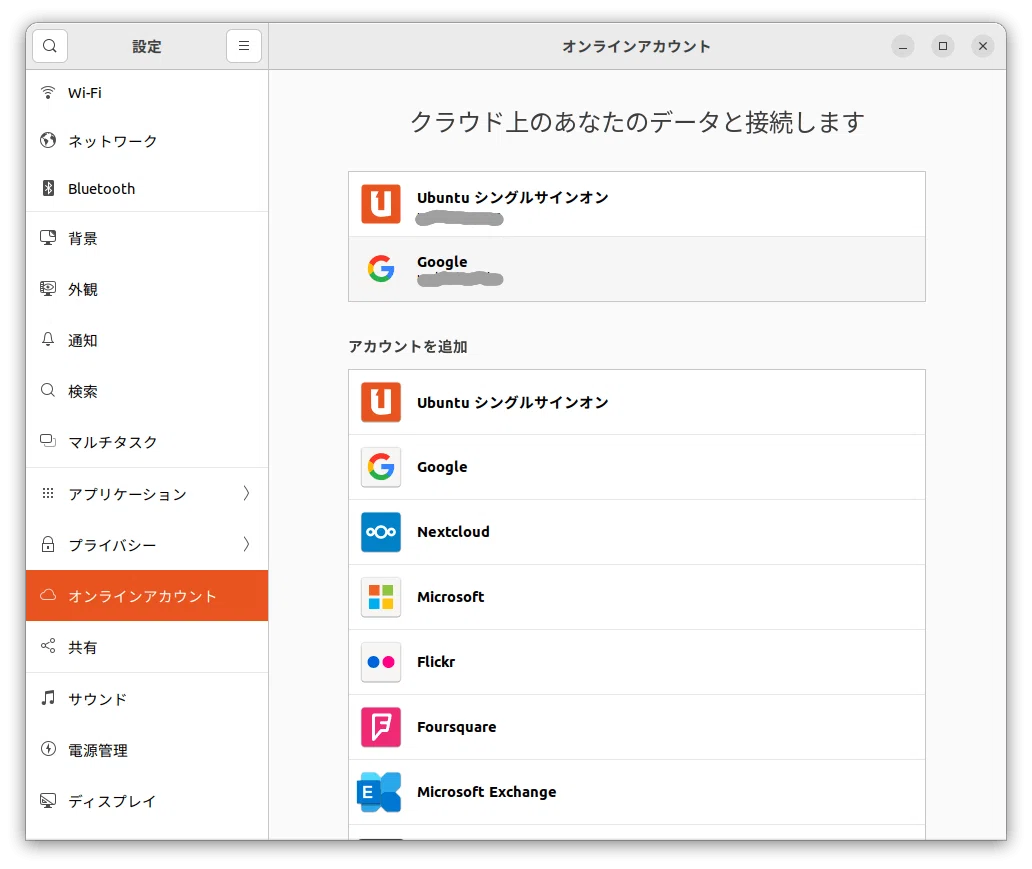Image resolution: width=1032 pixels, height=869 pixels.
Task: Open ネットワーク settings page
Action: [147, 141]
